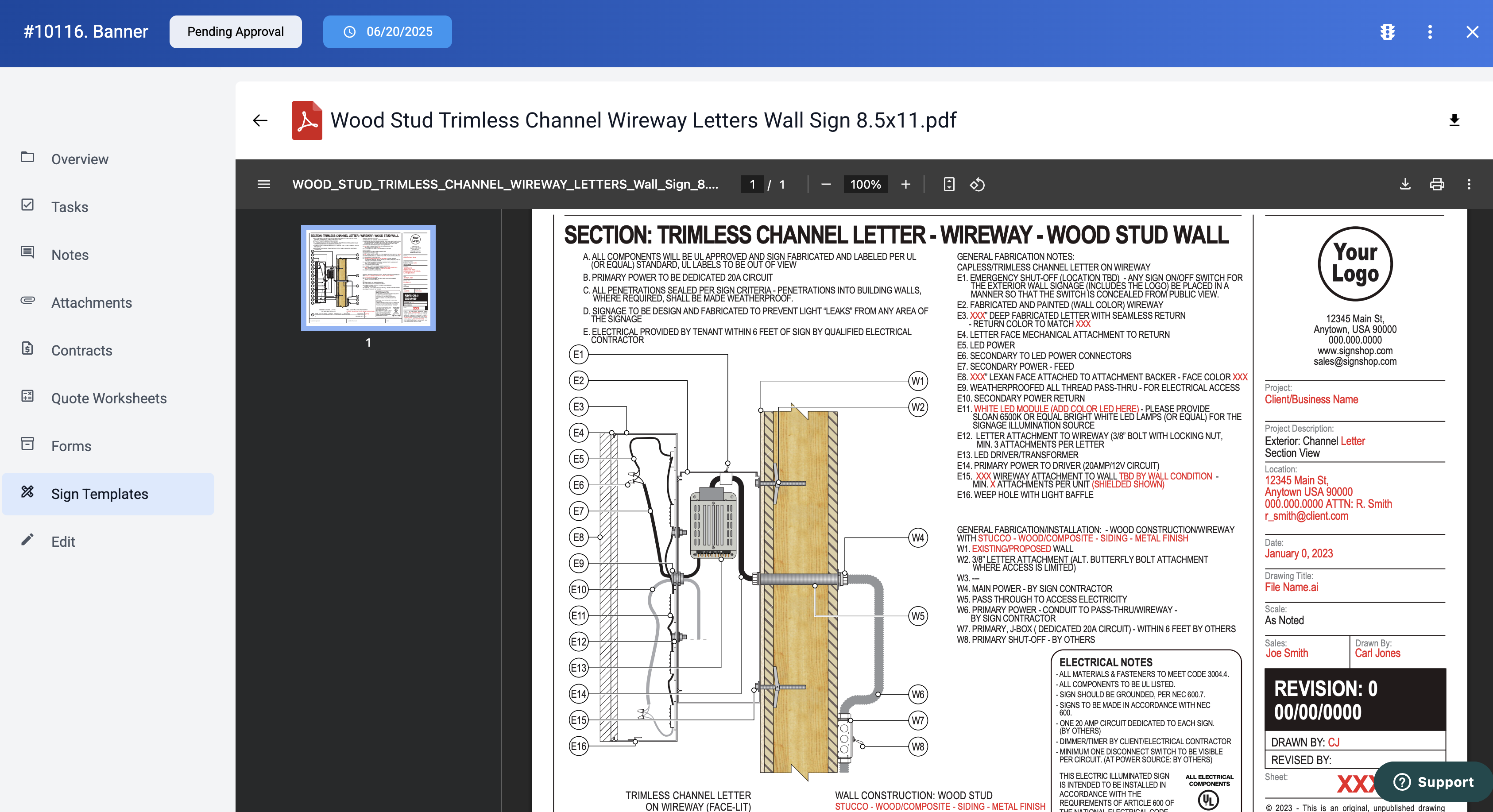Open the header three-dot options menu
This screenshot has width=1493, height=812.
pos(1430,32)
